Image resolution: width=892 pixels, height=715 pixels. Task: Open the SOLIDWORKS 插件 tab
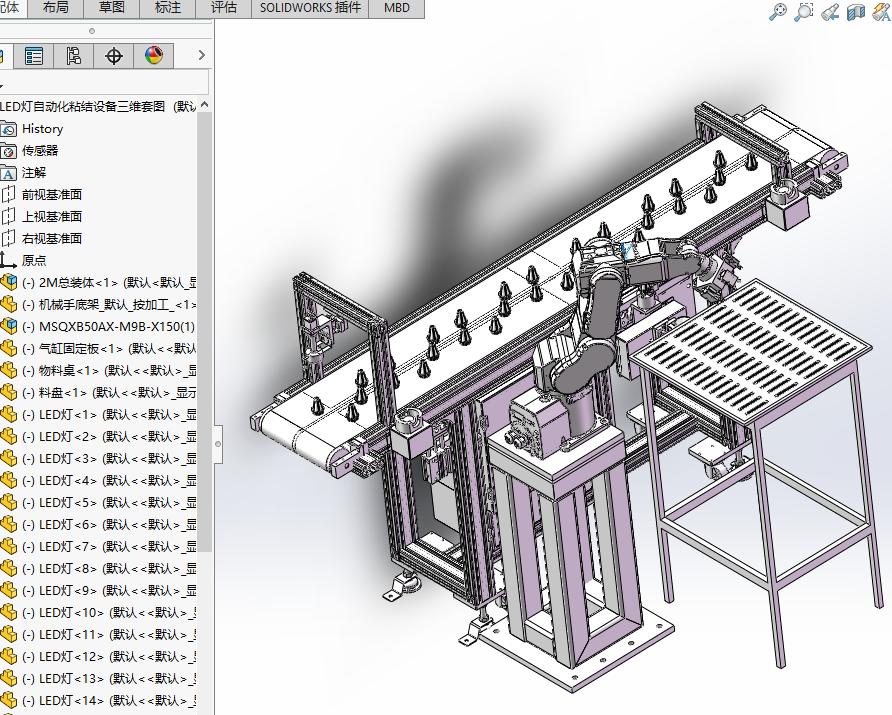click(x=309, y=8)
